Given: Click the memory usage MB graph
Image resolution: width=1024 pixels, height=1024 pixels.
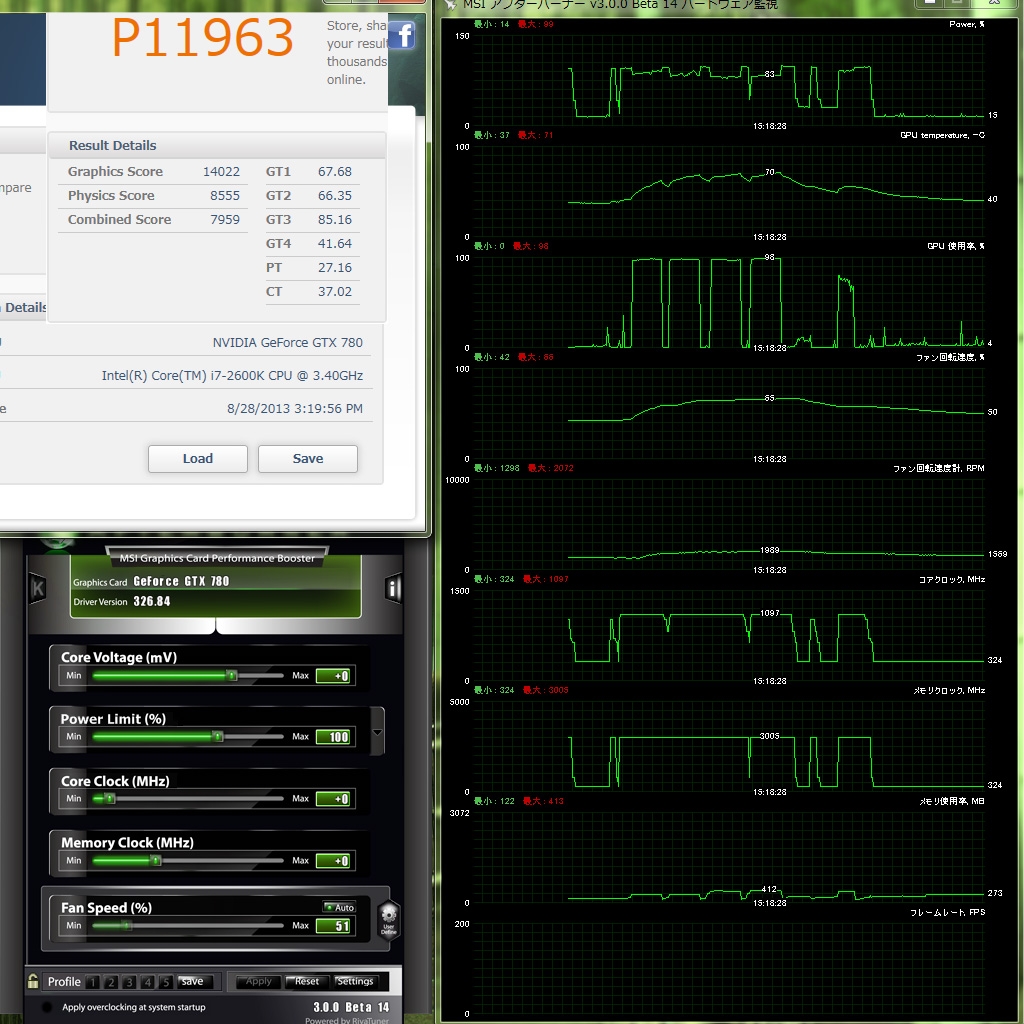Looking at the screenshot, I should tap(728, 857).
